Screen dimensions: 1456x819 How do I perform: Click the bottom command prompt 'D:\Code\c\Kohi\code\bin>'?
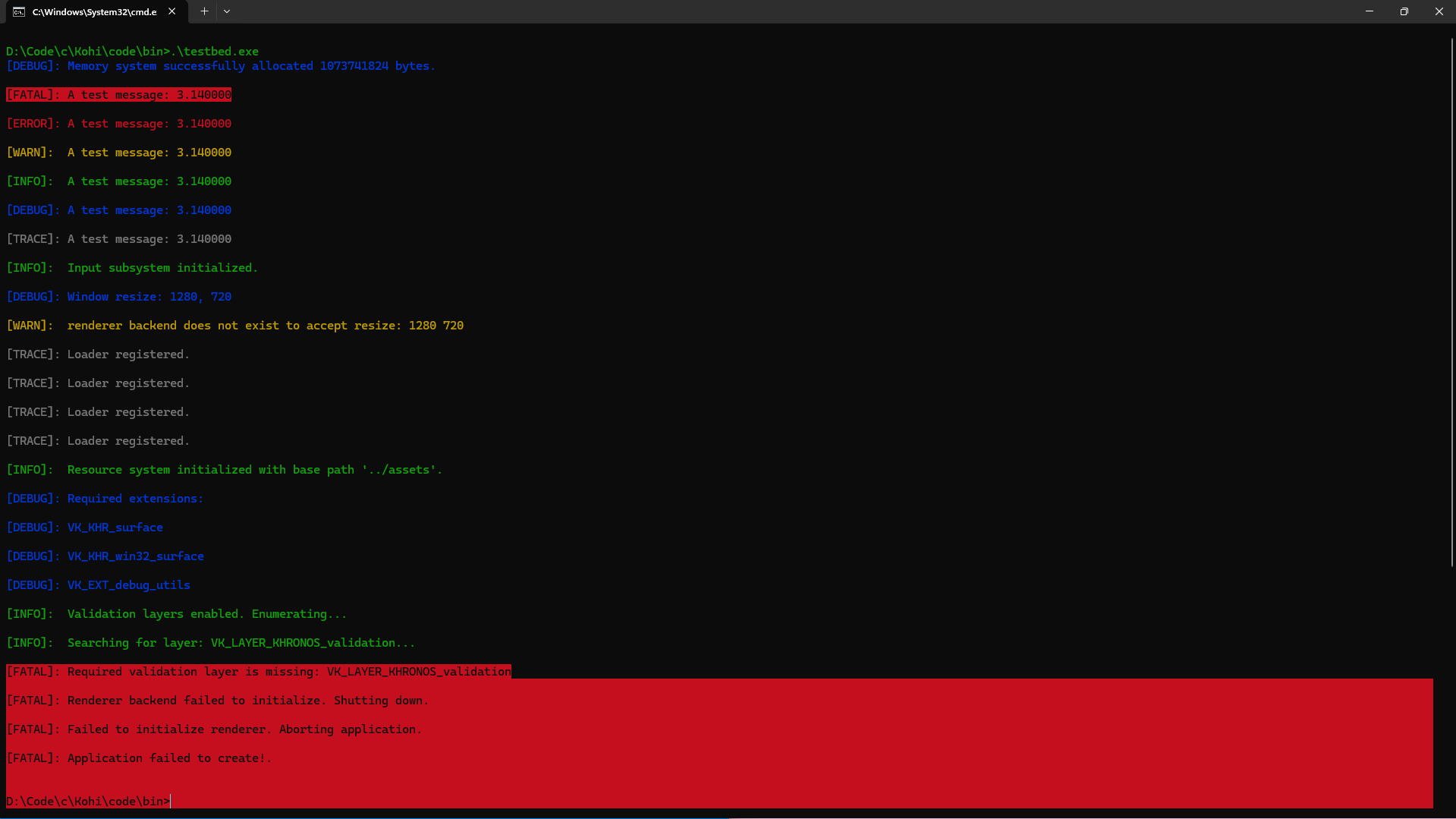(88, 802)
